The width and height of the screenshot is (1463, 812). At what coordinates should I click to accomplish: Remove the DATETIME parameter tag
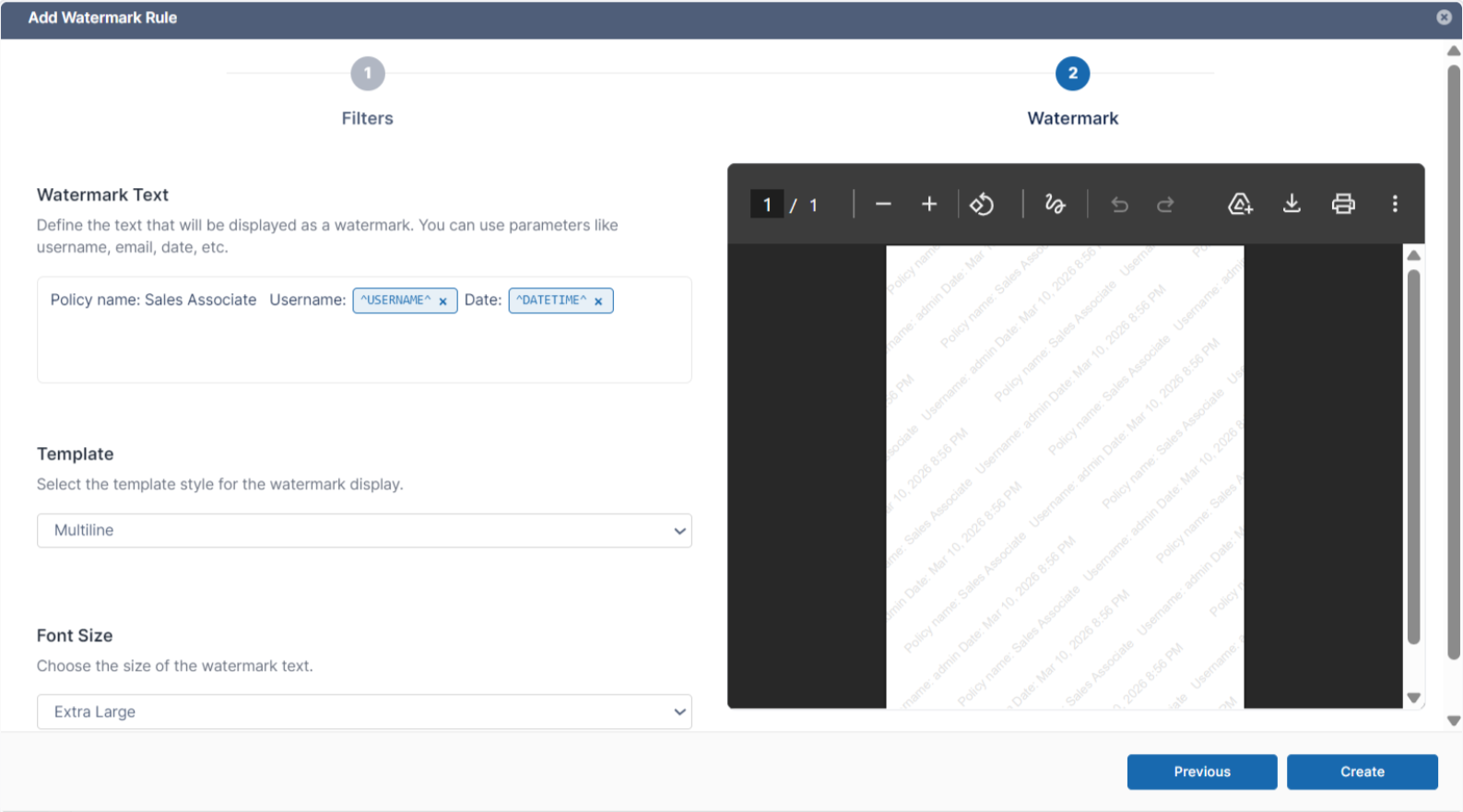click(598, 301)
